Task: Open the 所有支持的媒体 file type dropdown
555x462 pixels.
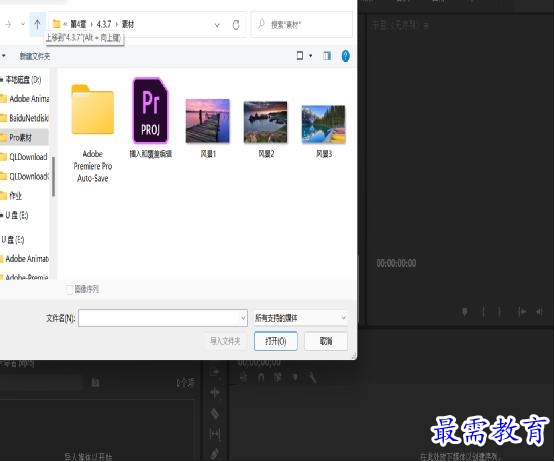Action: click(x=301, y=318)
